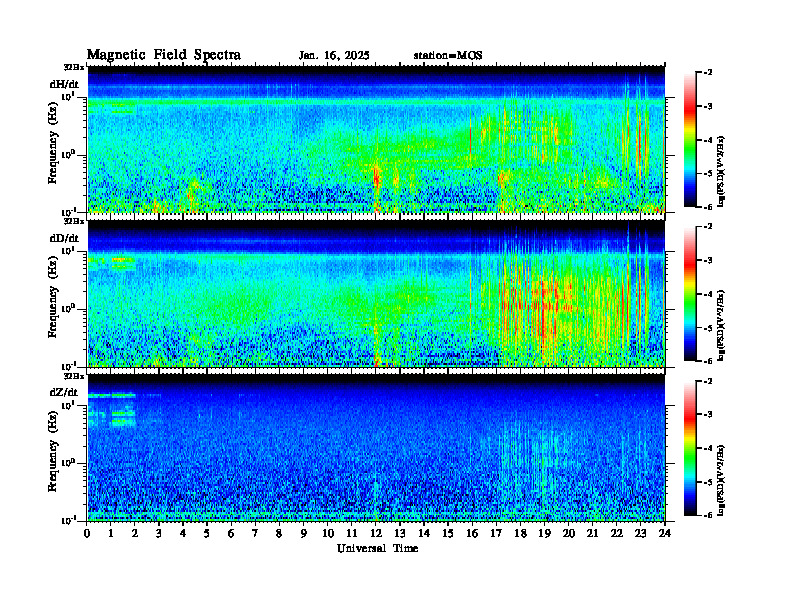Click the 10^0 frequency tick of dD/dt panel

click(68, 308)
